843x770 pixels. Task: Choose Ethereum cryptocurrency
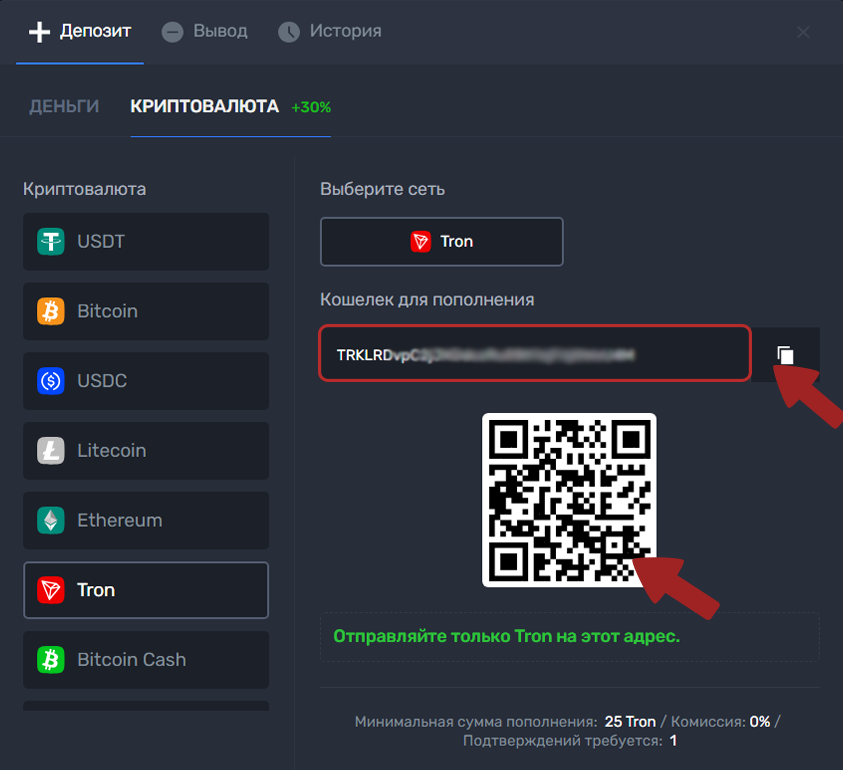146,520
